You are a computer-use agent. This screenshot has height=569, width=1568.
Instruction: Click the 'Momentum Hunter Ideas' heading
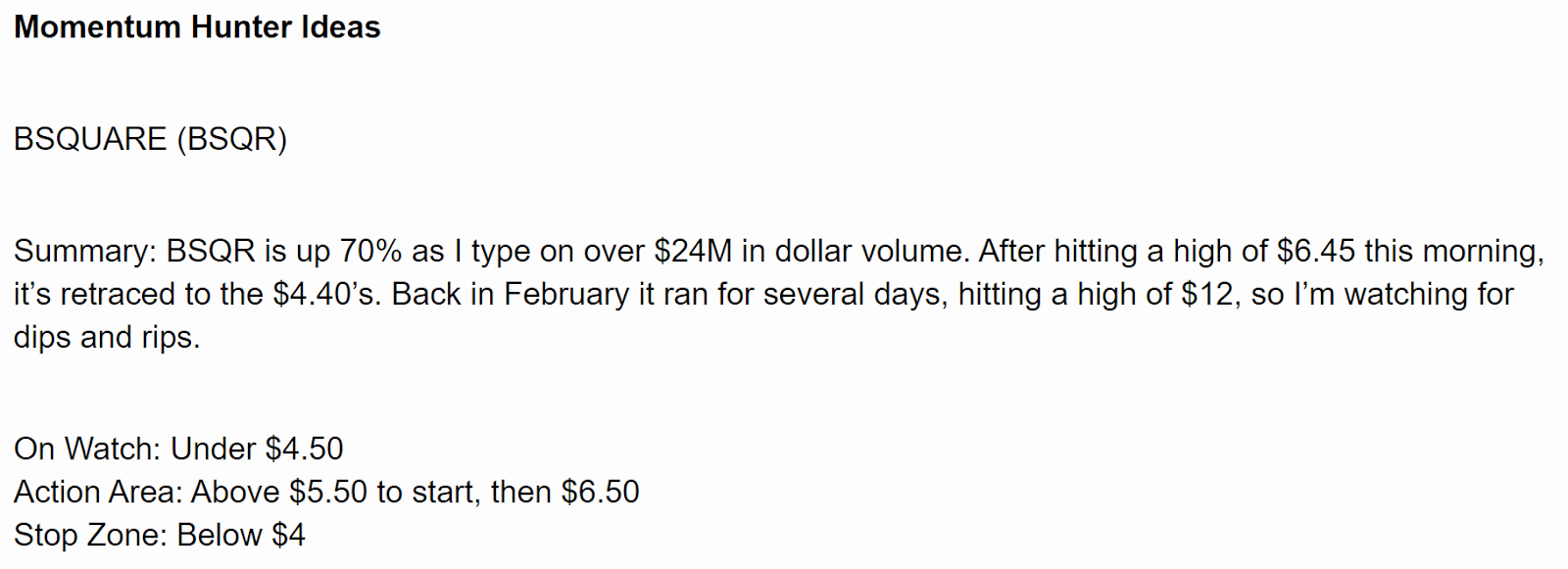click(x=197, y=27)
